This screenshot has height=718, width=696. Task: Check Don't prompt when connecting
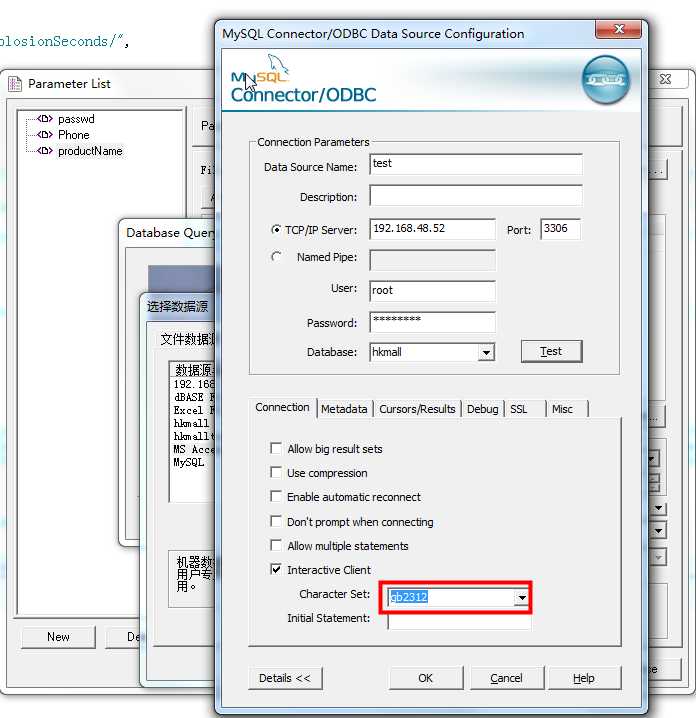(x=276, y=521)
